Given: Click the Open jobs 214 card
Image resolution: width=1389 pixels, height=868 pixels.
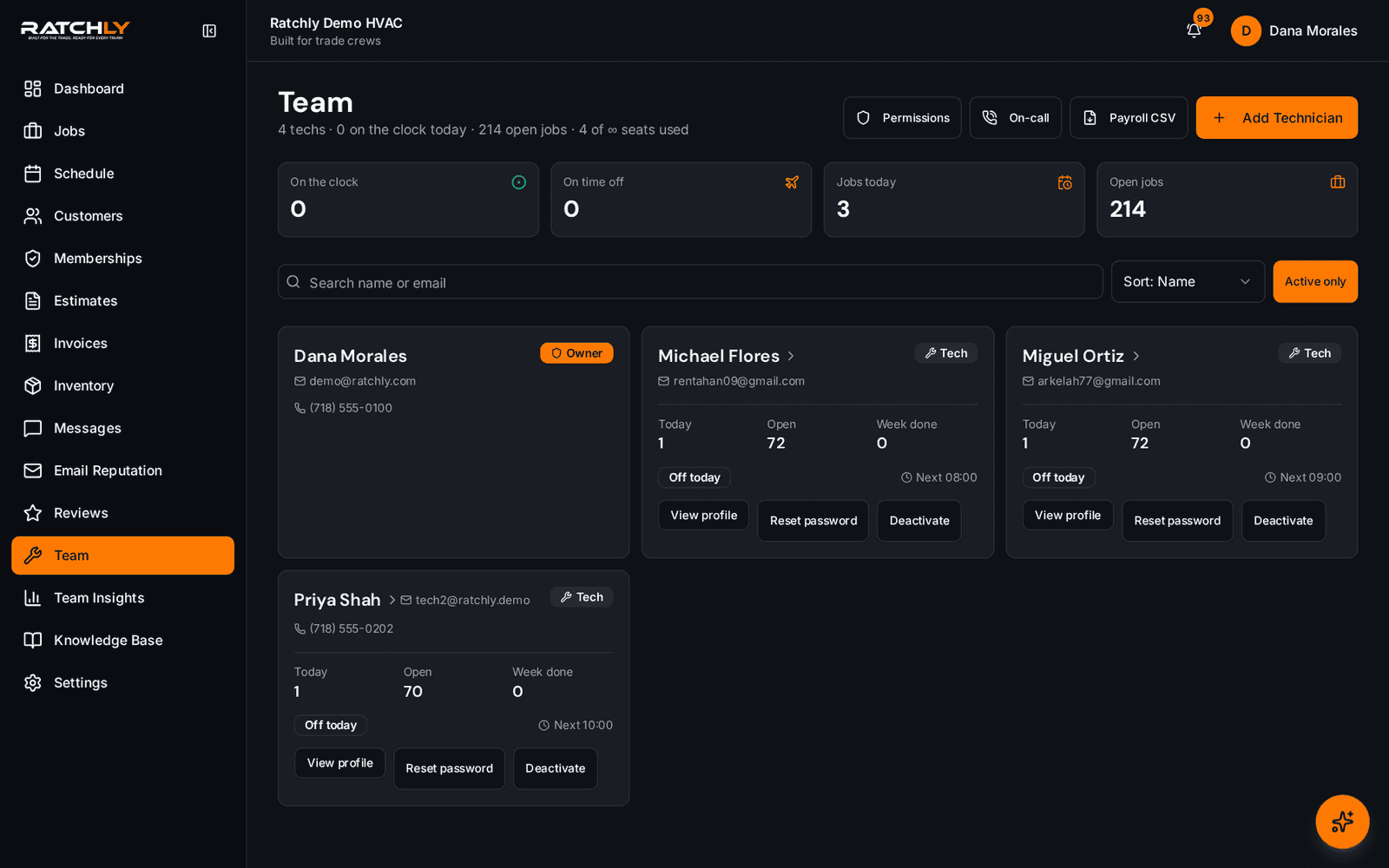Looking at the screenshot, I should point(1227,200).
